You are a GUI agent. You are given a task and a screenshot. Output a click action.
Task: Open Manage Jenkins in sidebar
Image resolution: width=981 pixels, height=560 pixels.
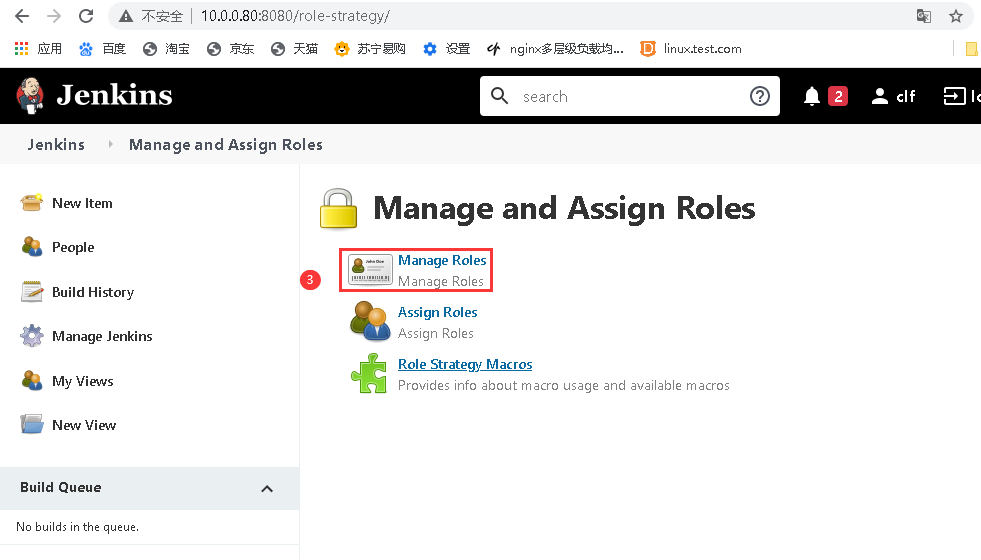pyautogui.click(x=102, y=337)
